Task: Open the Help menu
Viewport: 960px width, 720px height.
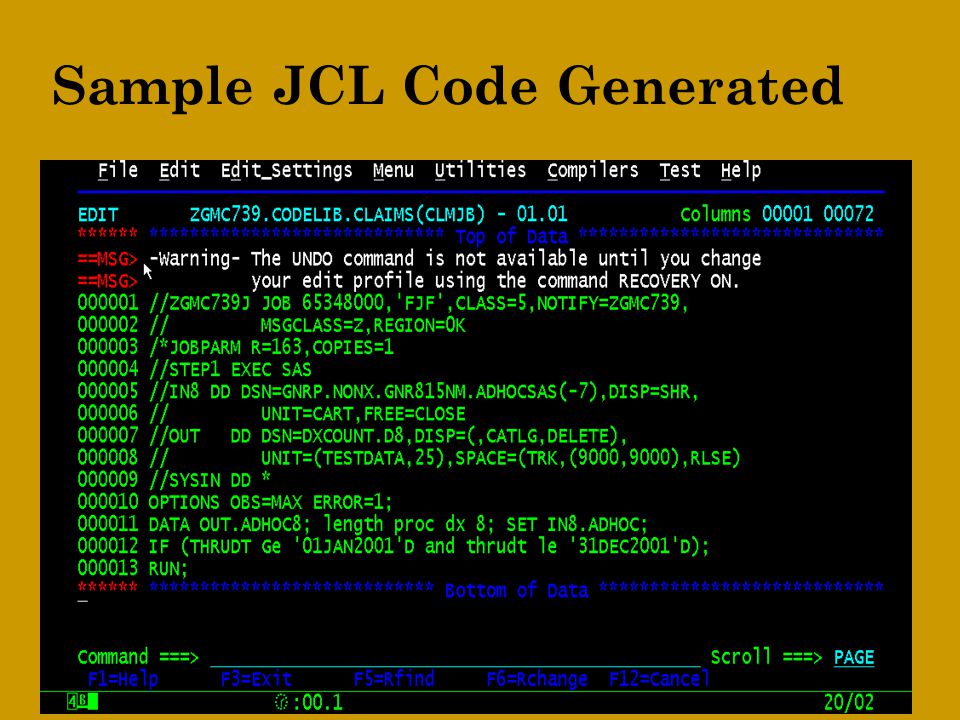Action: click(741, 171)
